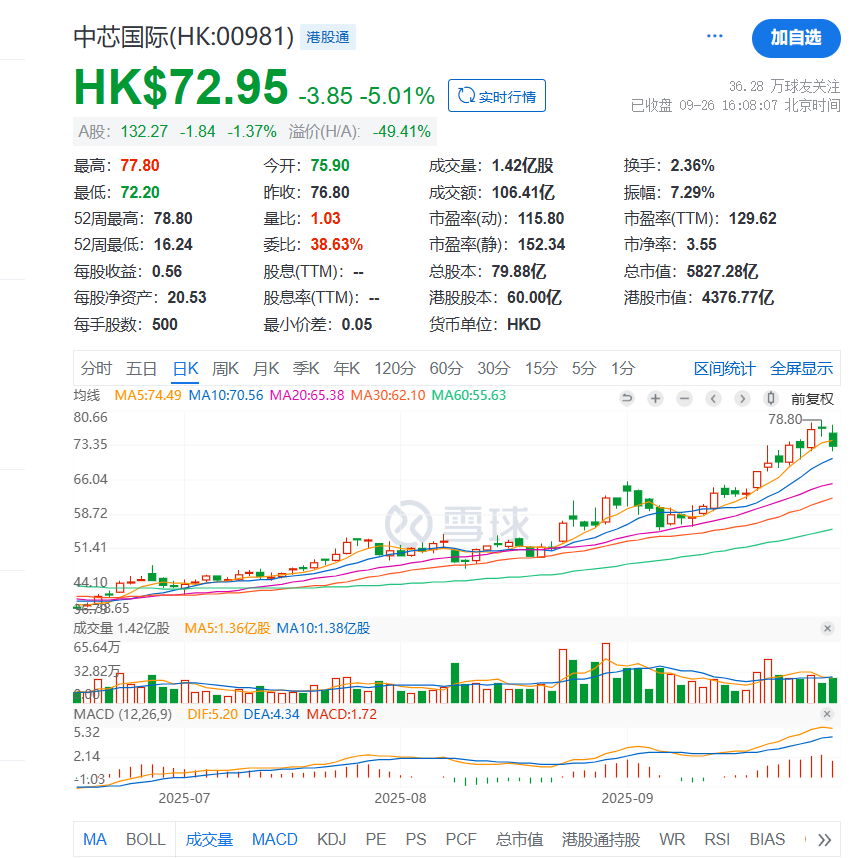
Task: Toggle the 成交量 indicator in bottom bar
Action: tap(210, 839)
